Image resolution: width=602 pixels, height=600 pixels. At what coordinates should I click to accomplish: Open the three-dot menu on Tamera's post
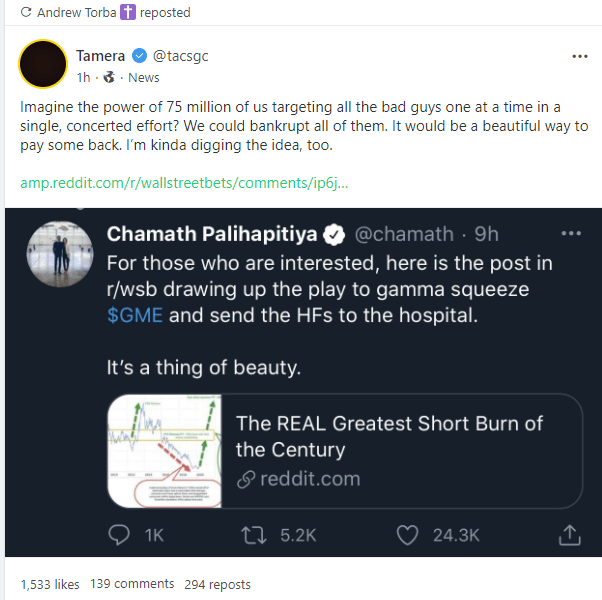[580, 56]
